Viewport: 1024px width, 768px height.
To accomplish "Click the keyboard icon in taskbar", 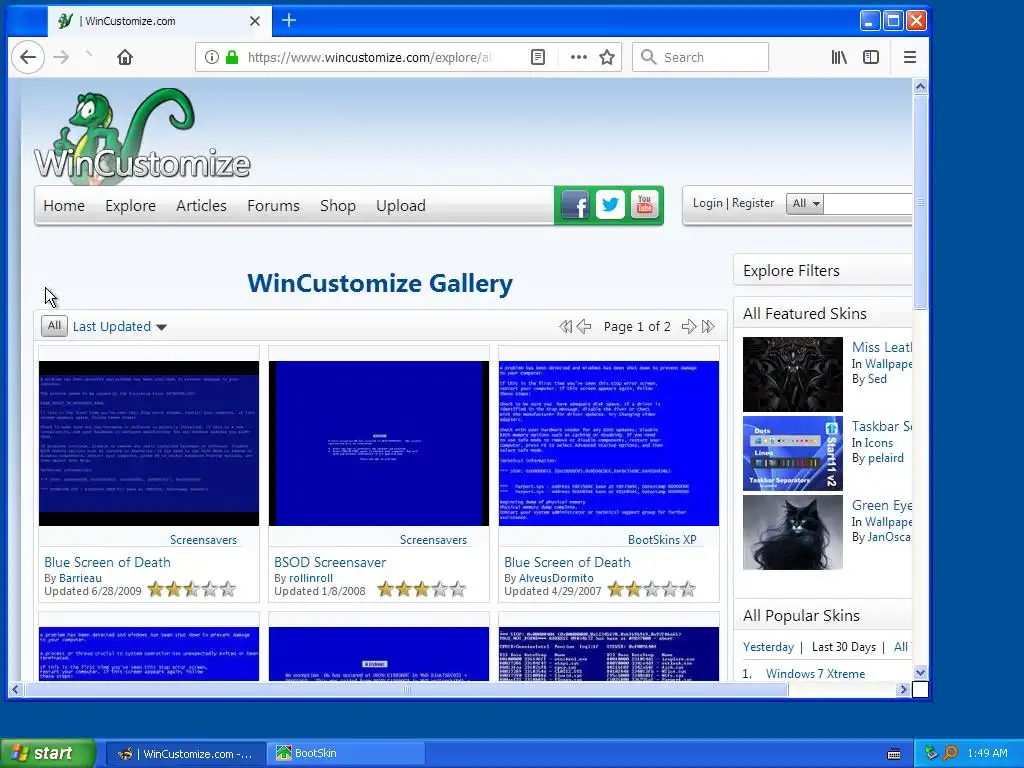I will point(894,754).
